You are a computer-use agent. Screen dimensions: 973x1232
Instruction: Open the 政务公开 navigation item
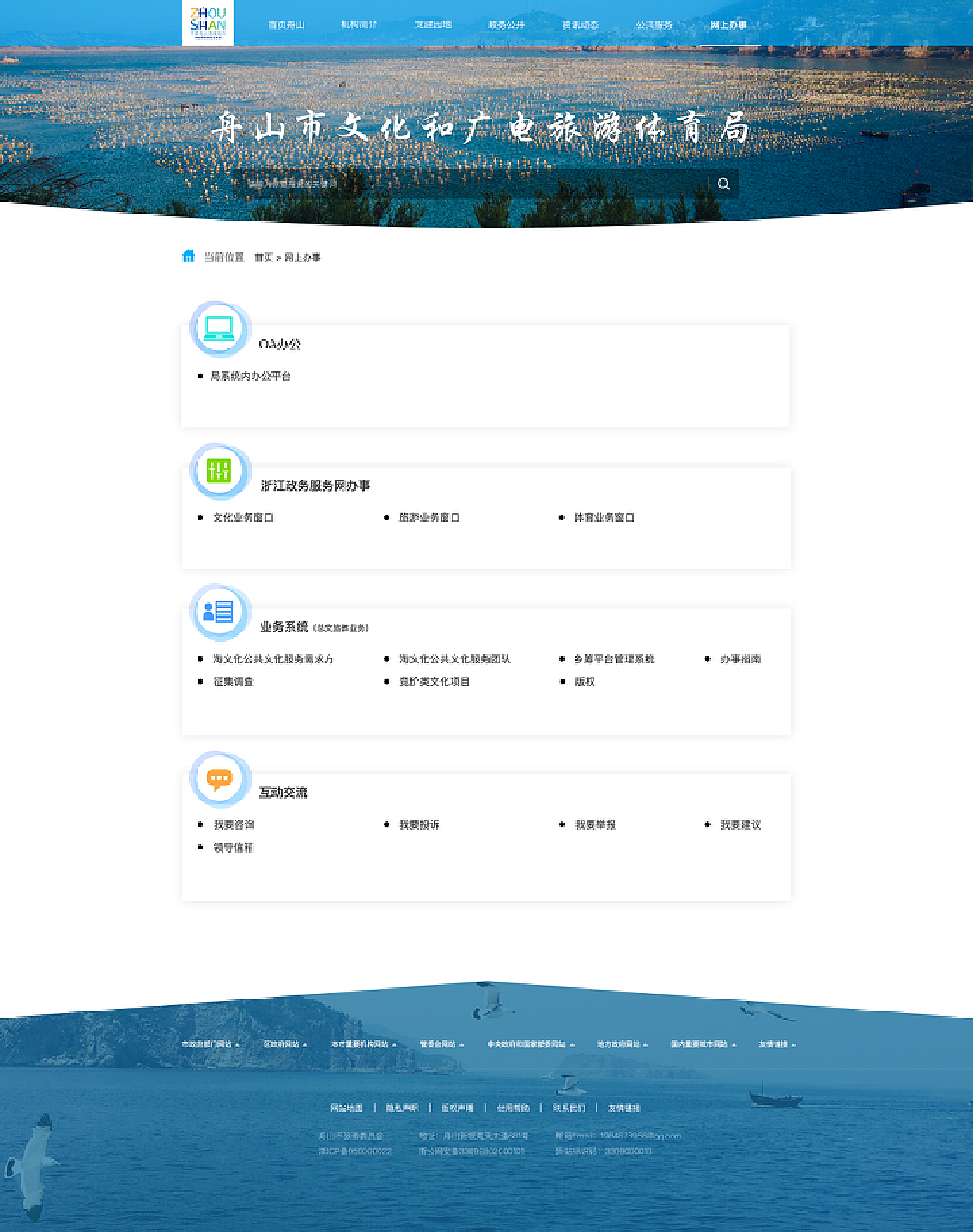[x=506, y=25]
